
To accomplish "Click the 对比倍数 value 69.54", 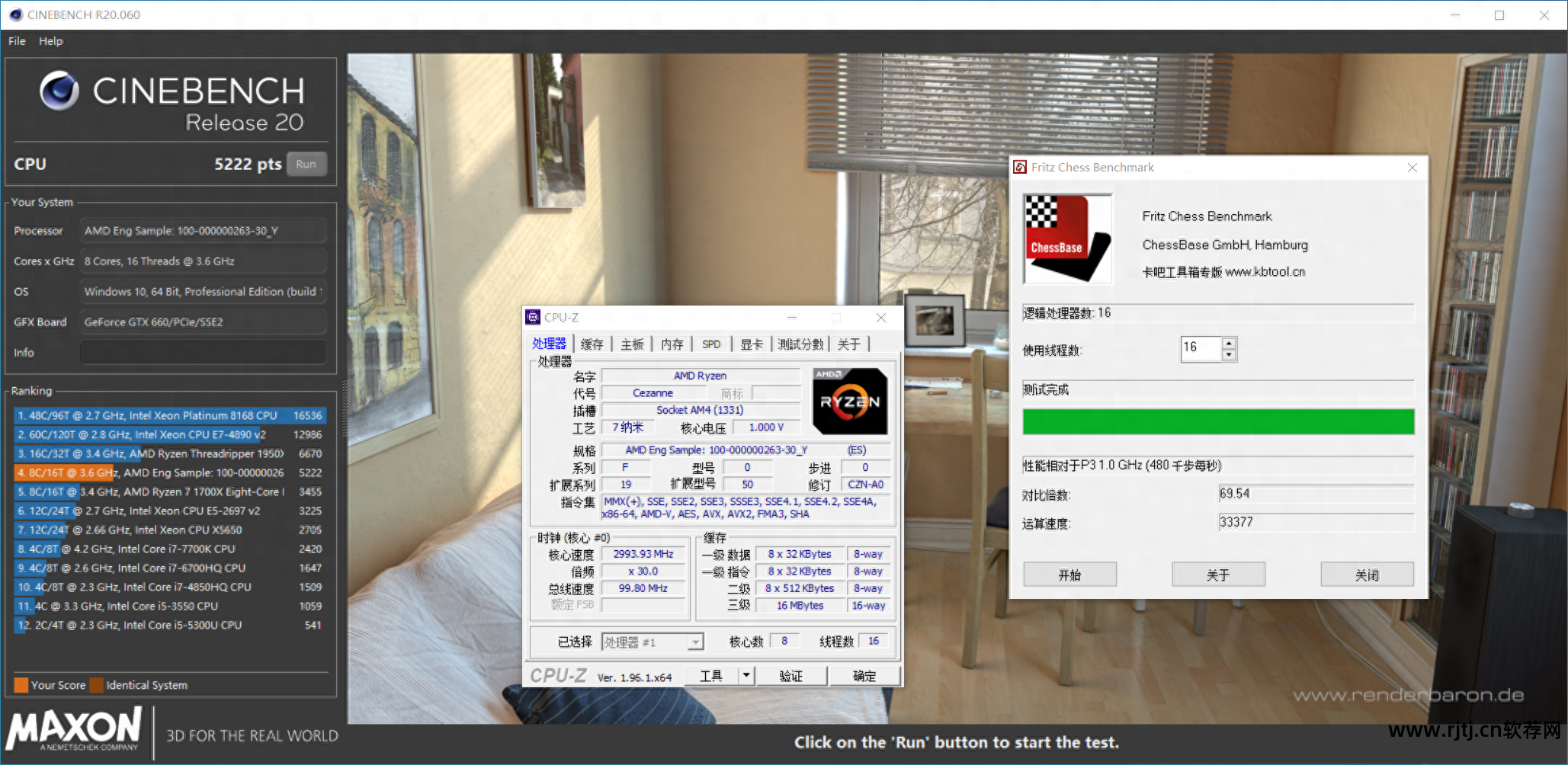I will [1316, 494].
